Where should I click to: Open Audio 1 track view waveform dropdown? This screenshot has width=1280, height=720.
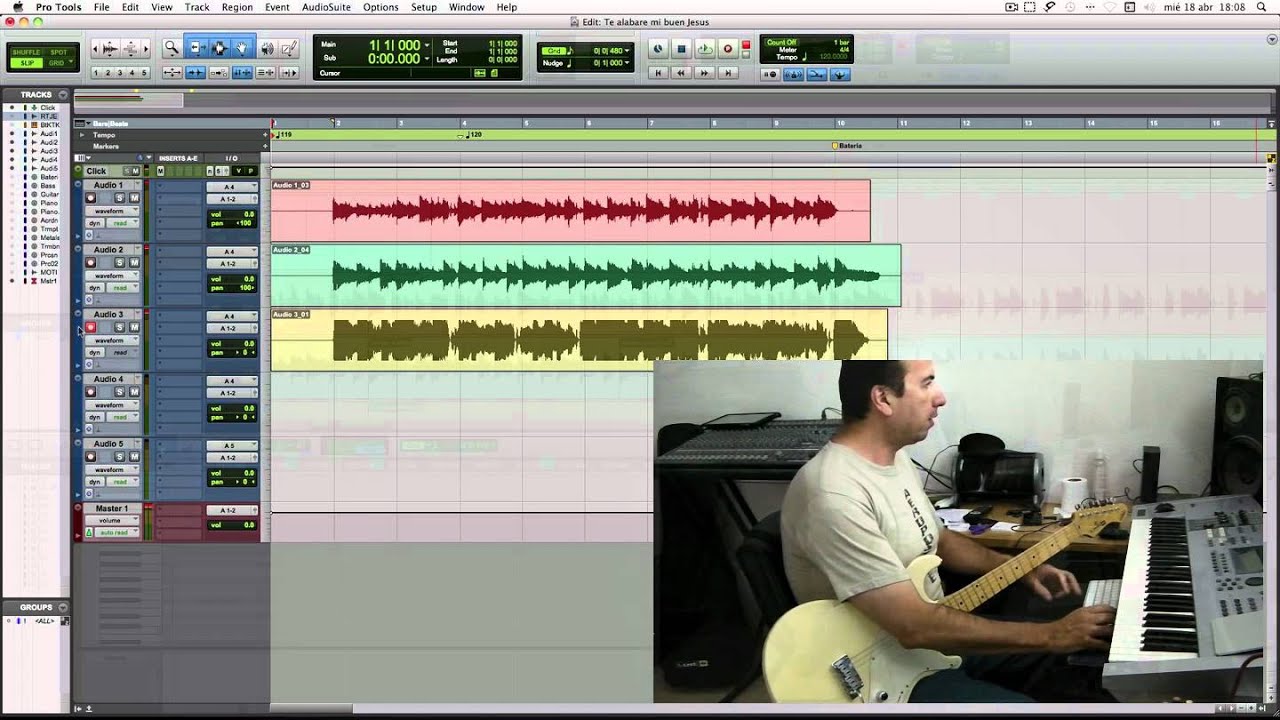tap(112, 211)
